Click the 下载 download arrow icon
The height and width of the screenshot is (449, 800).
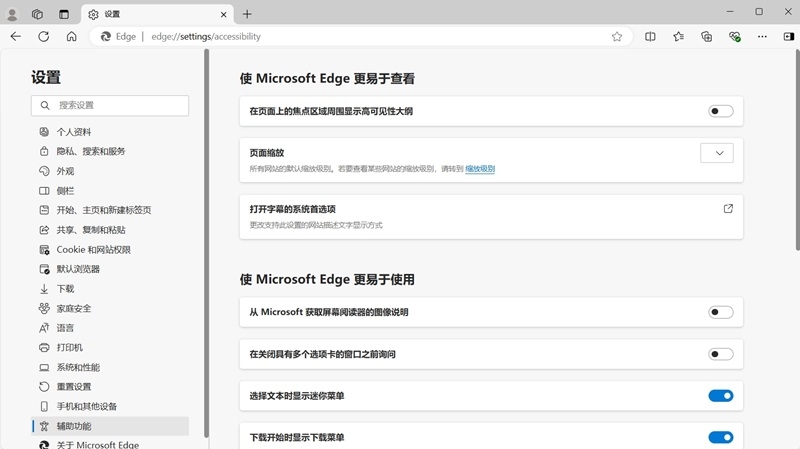point(44,289)
